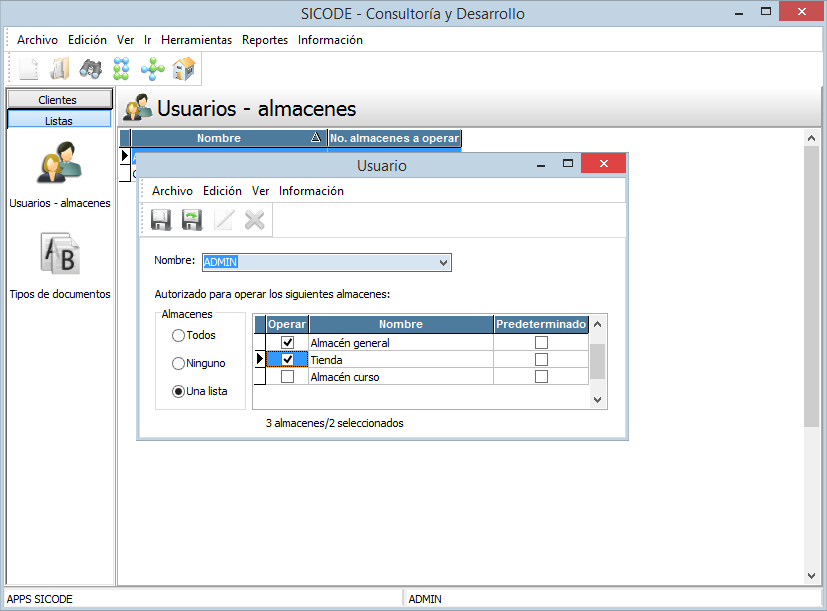This screenshot has height=611, width=827.
Task: Click the open folder icon in main toolbar
Action: point(60,69)
